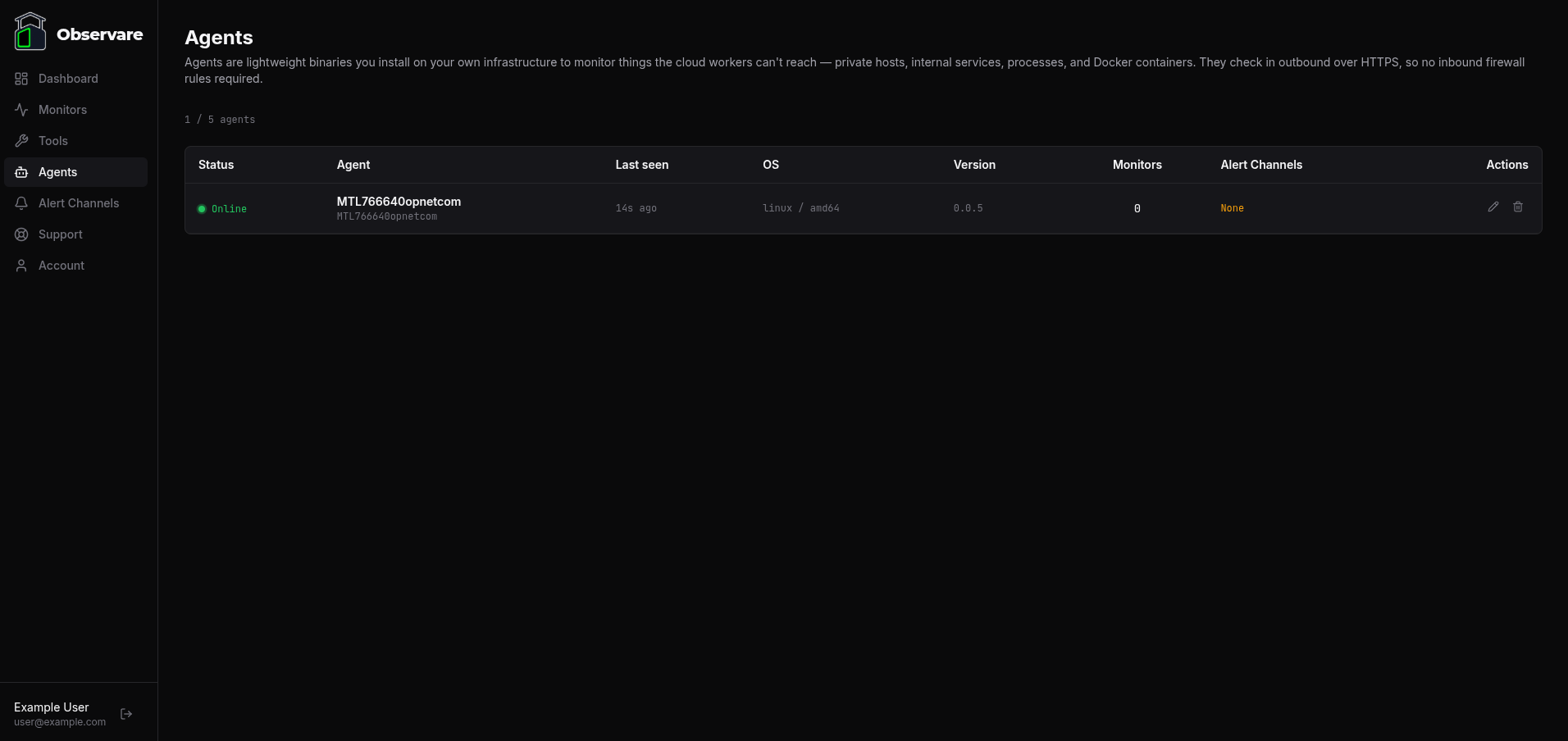Image resolution: width=1568 pixels, height=741 pixels.
Task: Open Support using its lifebuoy icon
Action: 21,234
